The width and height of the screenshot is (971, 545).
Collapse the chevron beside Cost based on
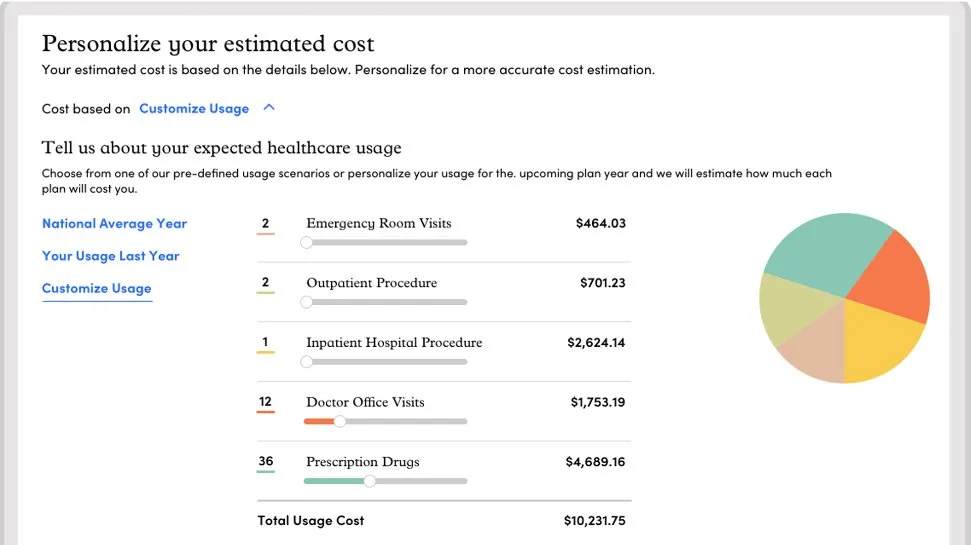click(268, 108)
